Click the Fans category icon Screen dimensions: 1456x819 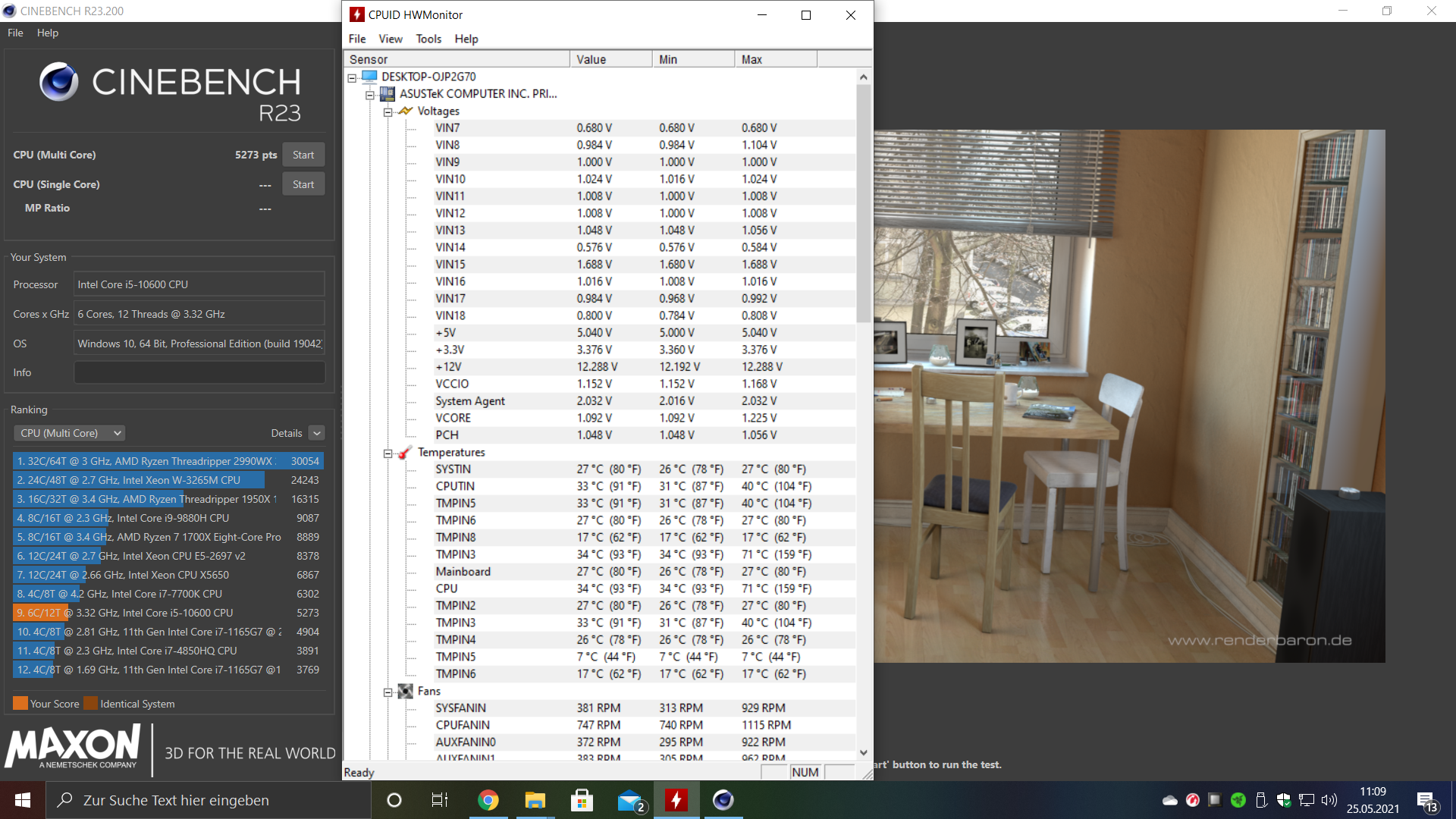pos(406,691)
